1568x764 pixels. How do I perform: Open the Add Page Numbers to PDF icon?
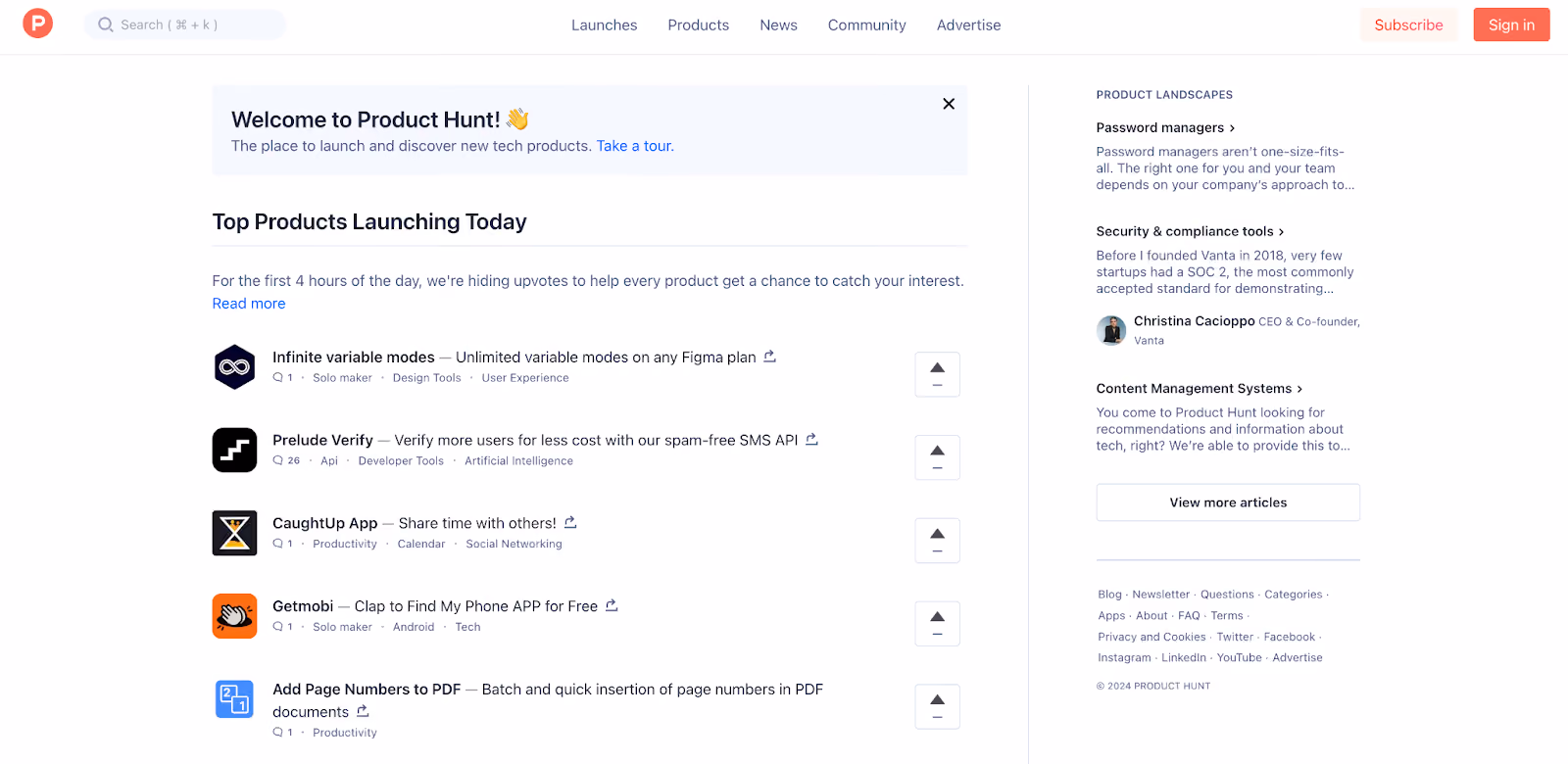234,699
